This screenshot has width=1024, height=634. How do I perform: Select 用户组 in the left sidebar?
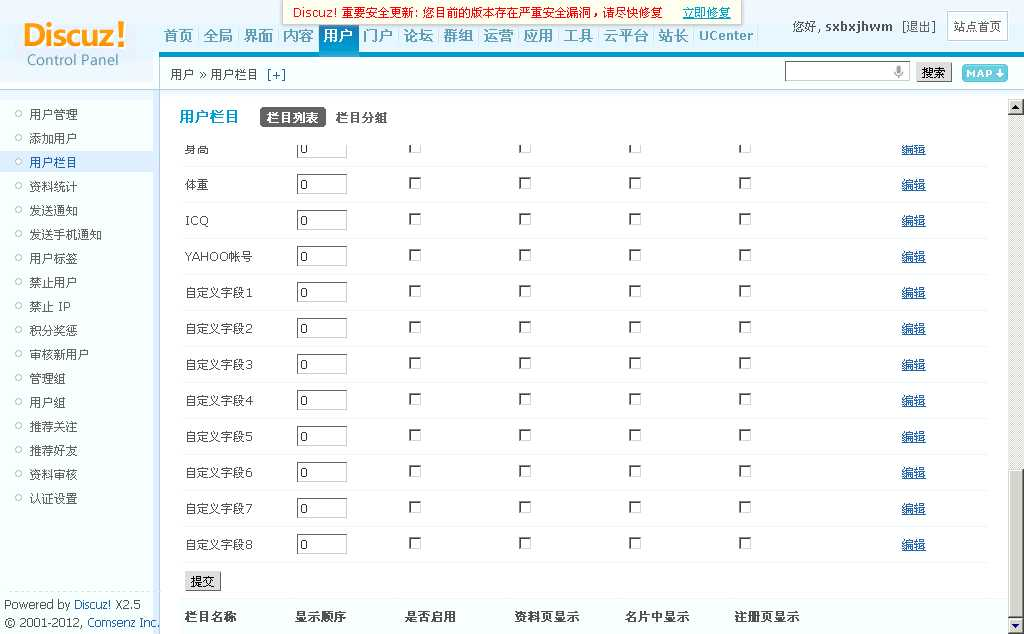47,402
